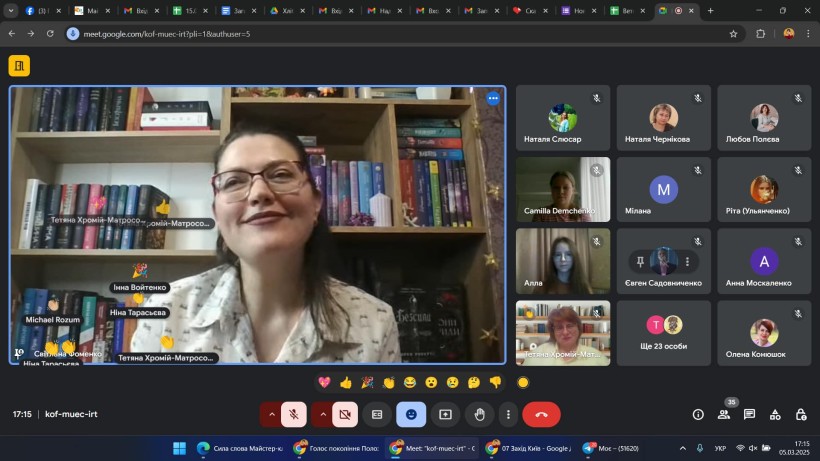820x461 pixels.
Task: Send the laughing face reaction
Action: pos(410,383)
